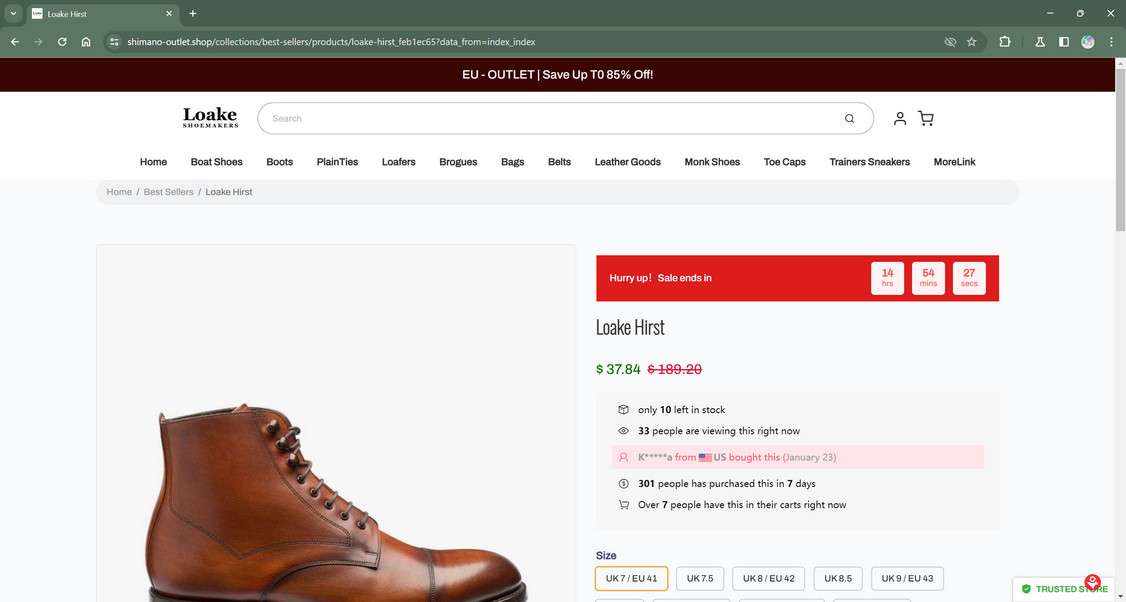Open the Boat Shoes category
The height and width of the screenshot is (602, 1126).
tap(216, 162)
